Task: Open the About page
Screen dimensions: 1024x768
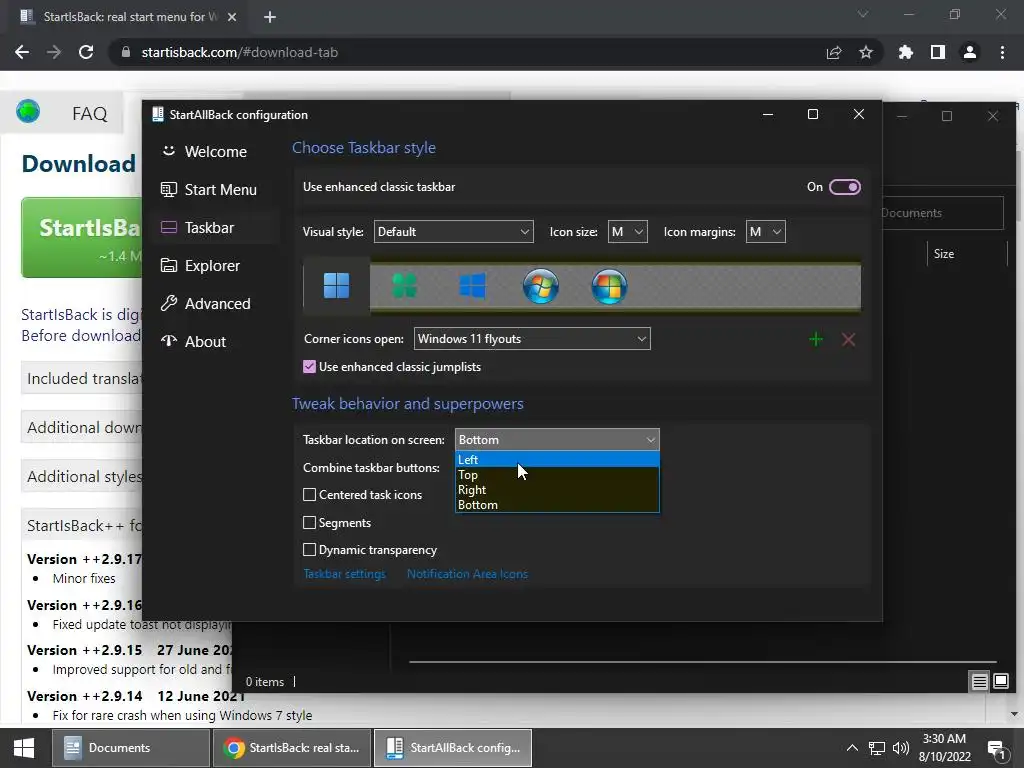Action: point(216,342)
